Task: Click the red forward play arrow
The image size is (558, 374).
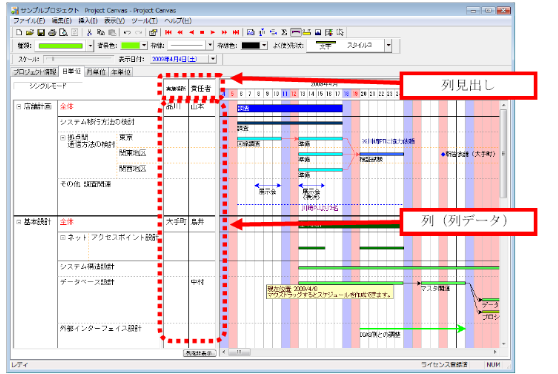Action: click(x=213, y=32)
